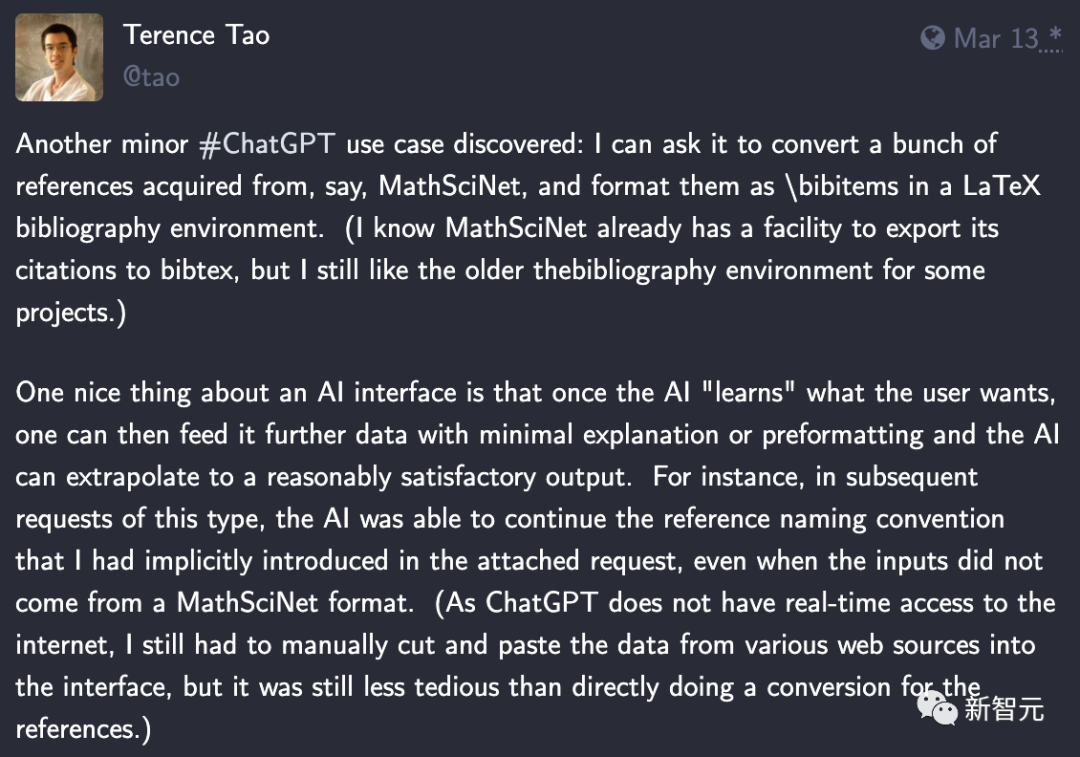The width and height of the screenshot is (1080, 757).
Task: Click "projects.)" ending the first paragraph
Action: tap(70, 313)
